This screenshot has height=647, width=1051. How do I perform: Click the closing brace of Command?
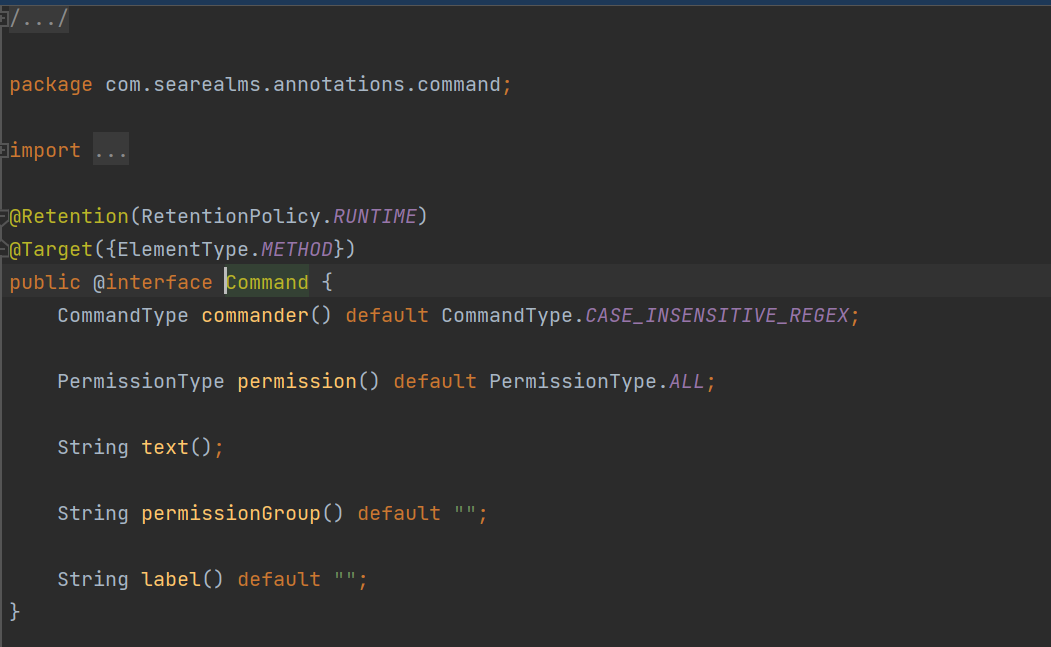pos(15,611)
